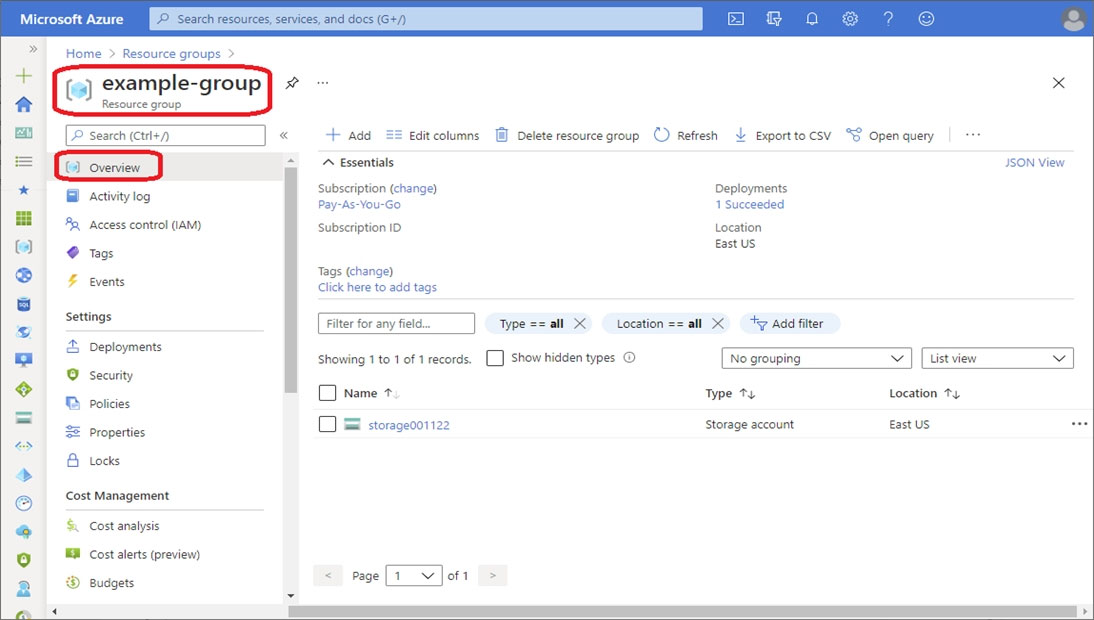Image resolution: width=1094 pixels, height=620 pixels.
Task: Open All resources green grid icon
Action: (24, 218)
